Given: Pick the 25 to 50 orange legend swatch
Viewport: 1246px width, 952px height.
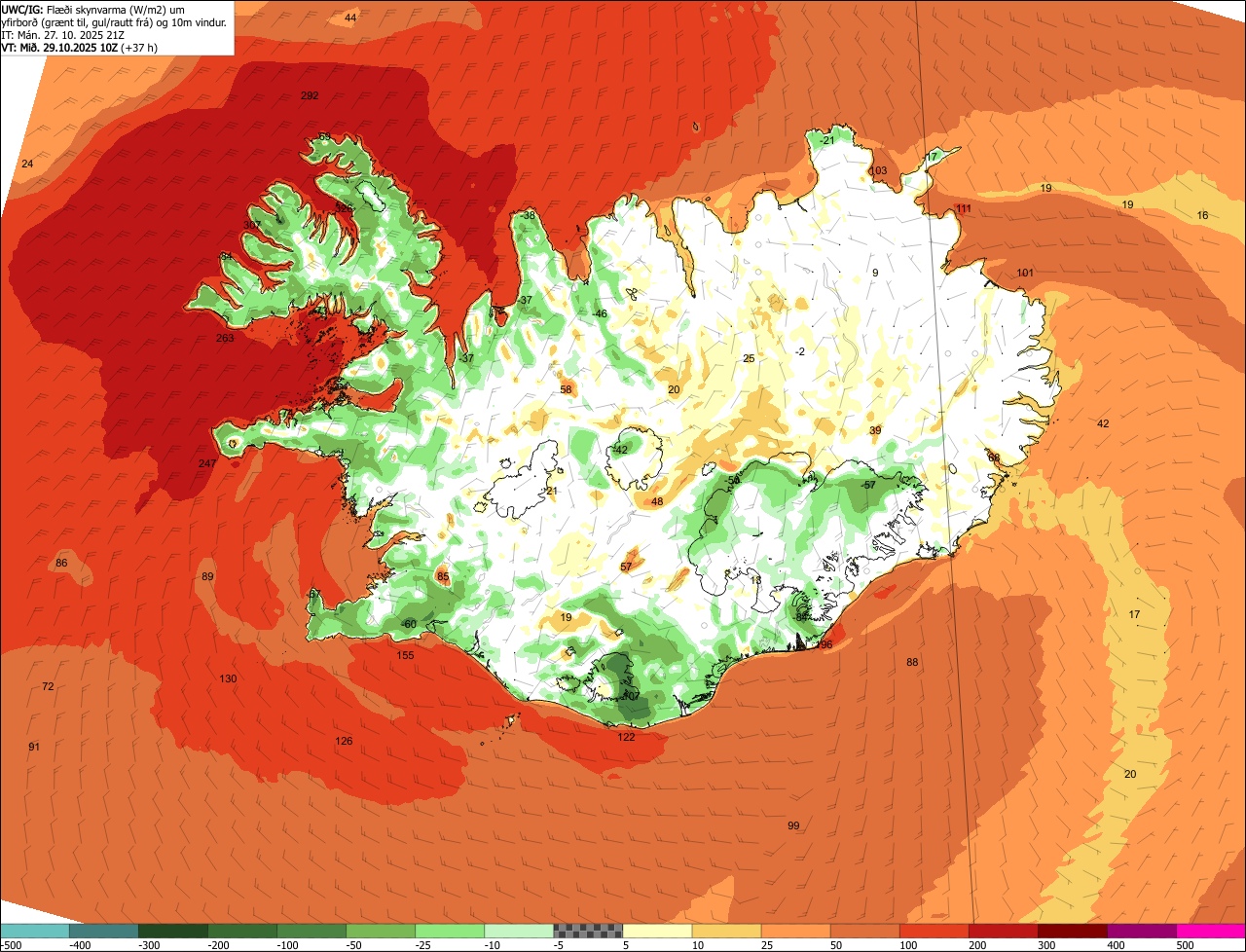Looking at the screenshot, I should (x=794, y=931).
